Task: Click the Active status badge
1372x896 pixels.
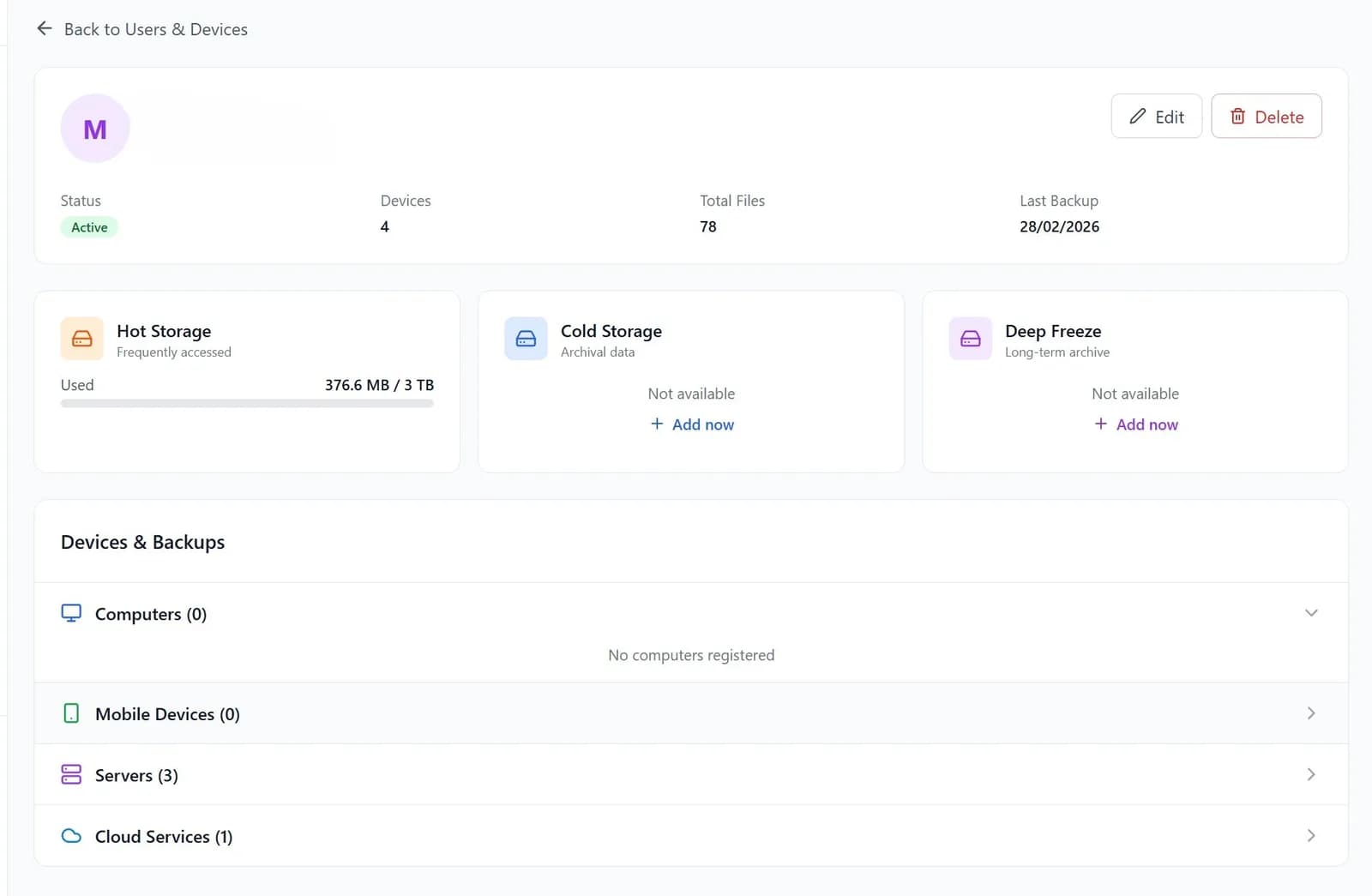Action: click(x=89, y=226)
